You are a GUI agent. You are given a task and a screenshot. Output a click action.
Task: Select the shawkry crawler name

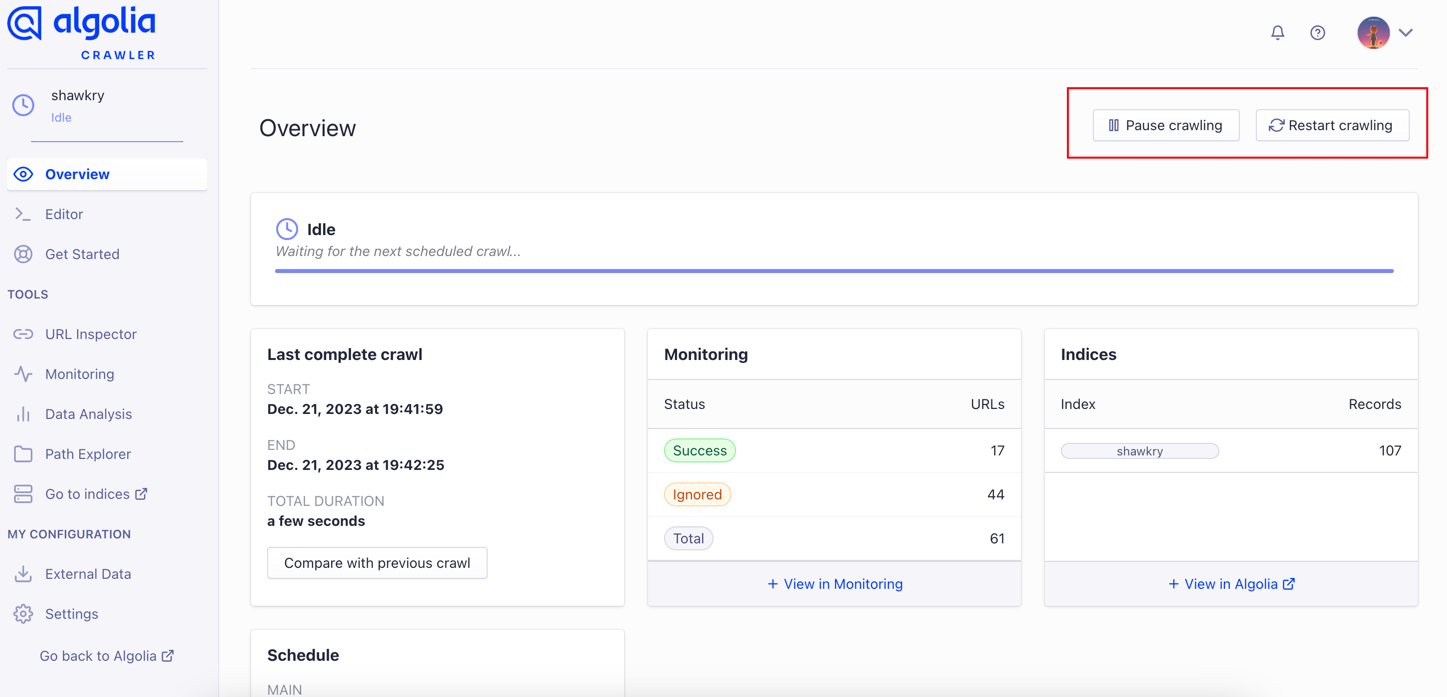click(78, 96)
